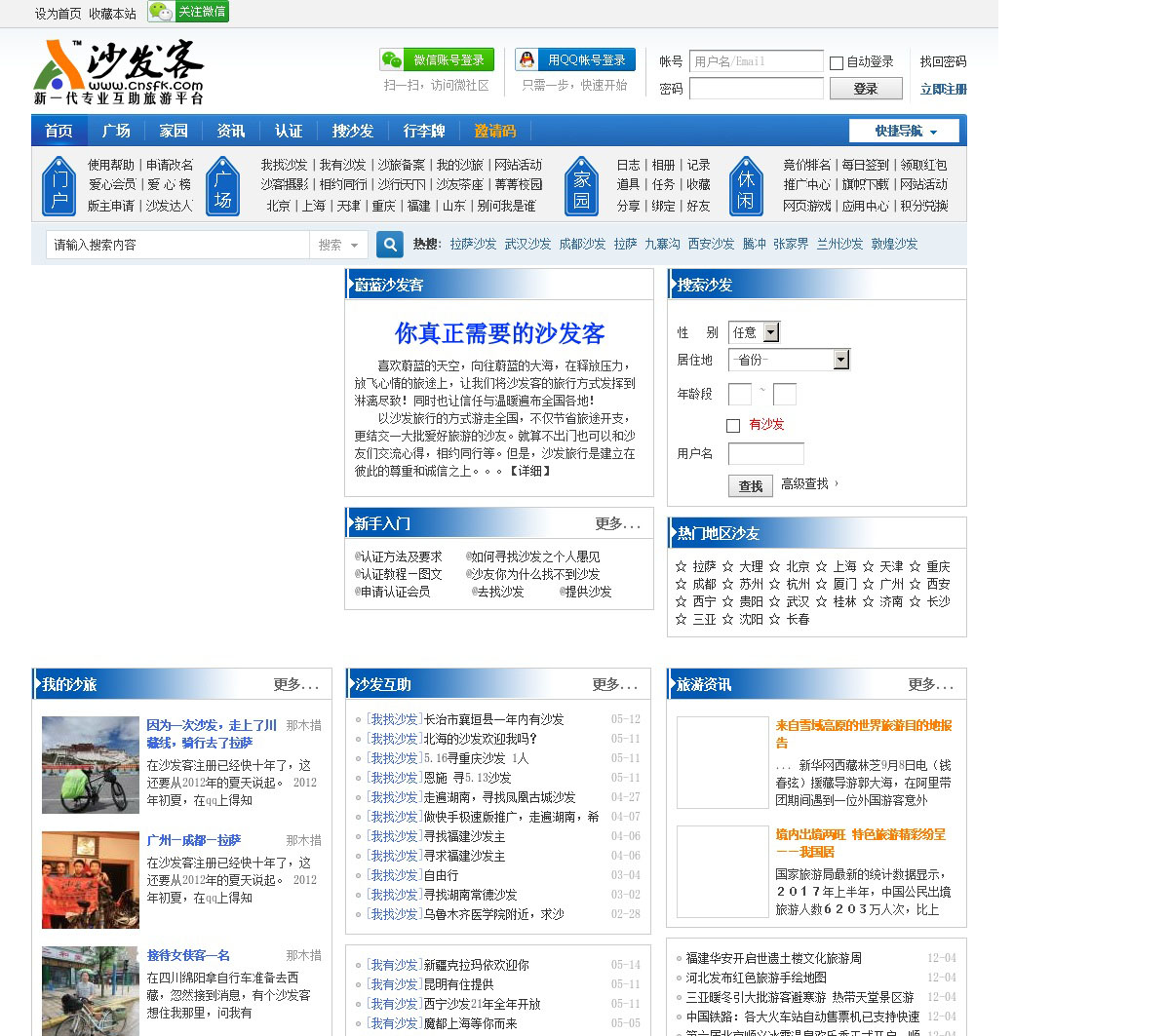Image resolution: width=1170 pixels, height=1036 pixels.
Task: Toggle the 自动登录 checkbox
Action: coord(837,62)
